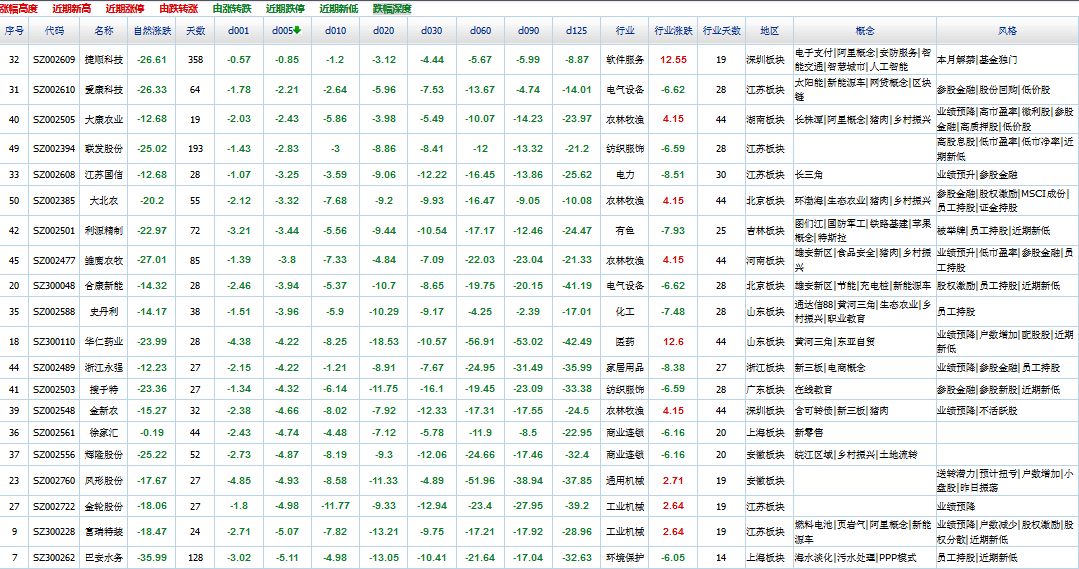The width and height of the screenshot is (1079, 569).
Task: Select stock code SZ300048
Action: pyautogui.click(x=54, y=286)
